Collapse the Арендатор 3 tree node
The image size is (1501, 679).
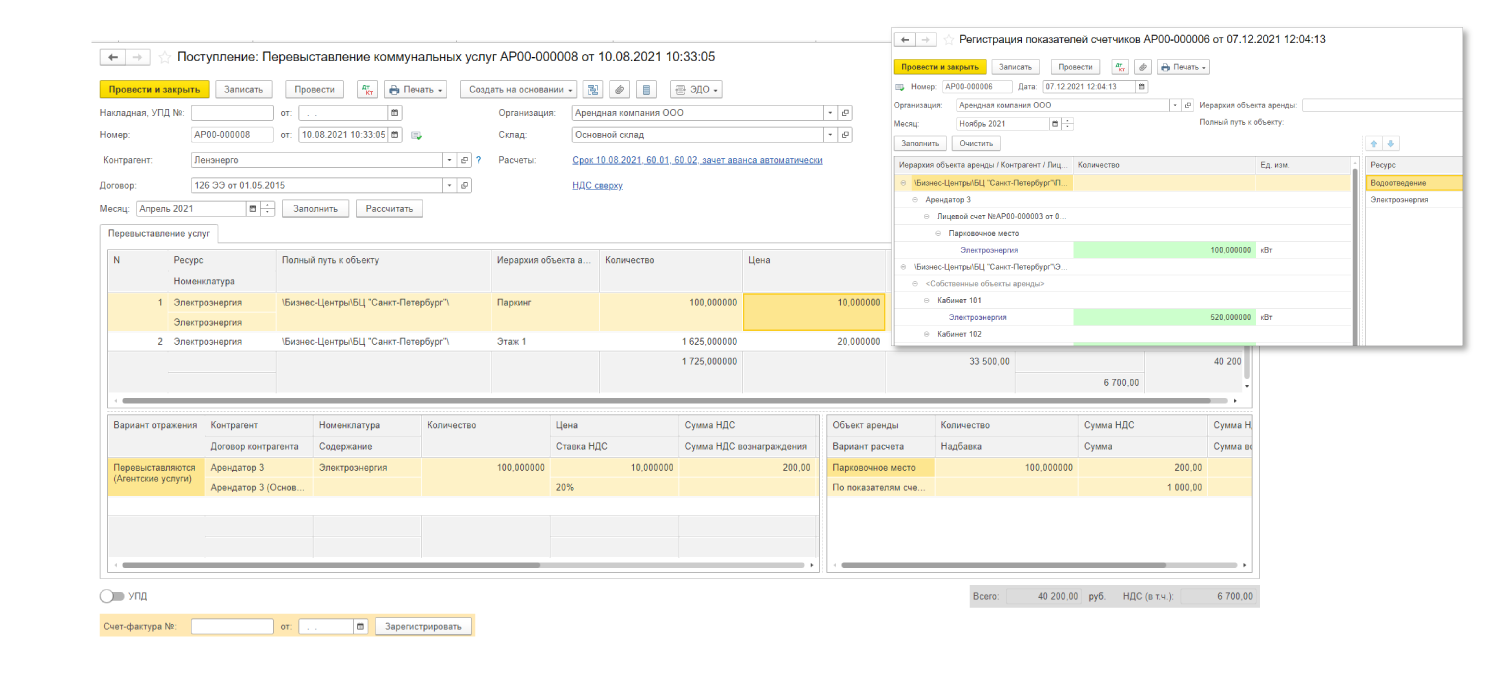(916, 200)
